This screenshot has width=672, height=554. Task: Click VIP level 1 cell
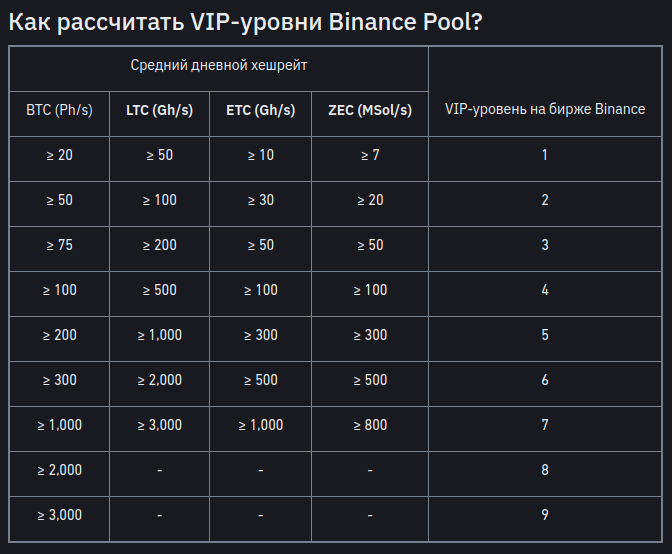pyautogui.click(x=544, y=155)
